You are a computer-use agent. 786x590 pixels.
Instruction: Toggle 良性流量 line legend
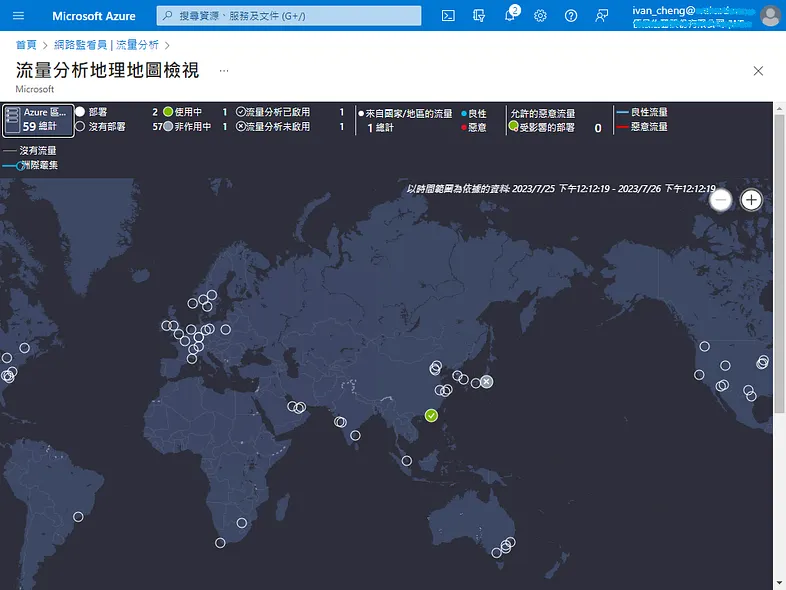pos(642,112)
